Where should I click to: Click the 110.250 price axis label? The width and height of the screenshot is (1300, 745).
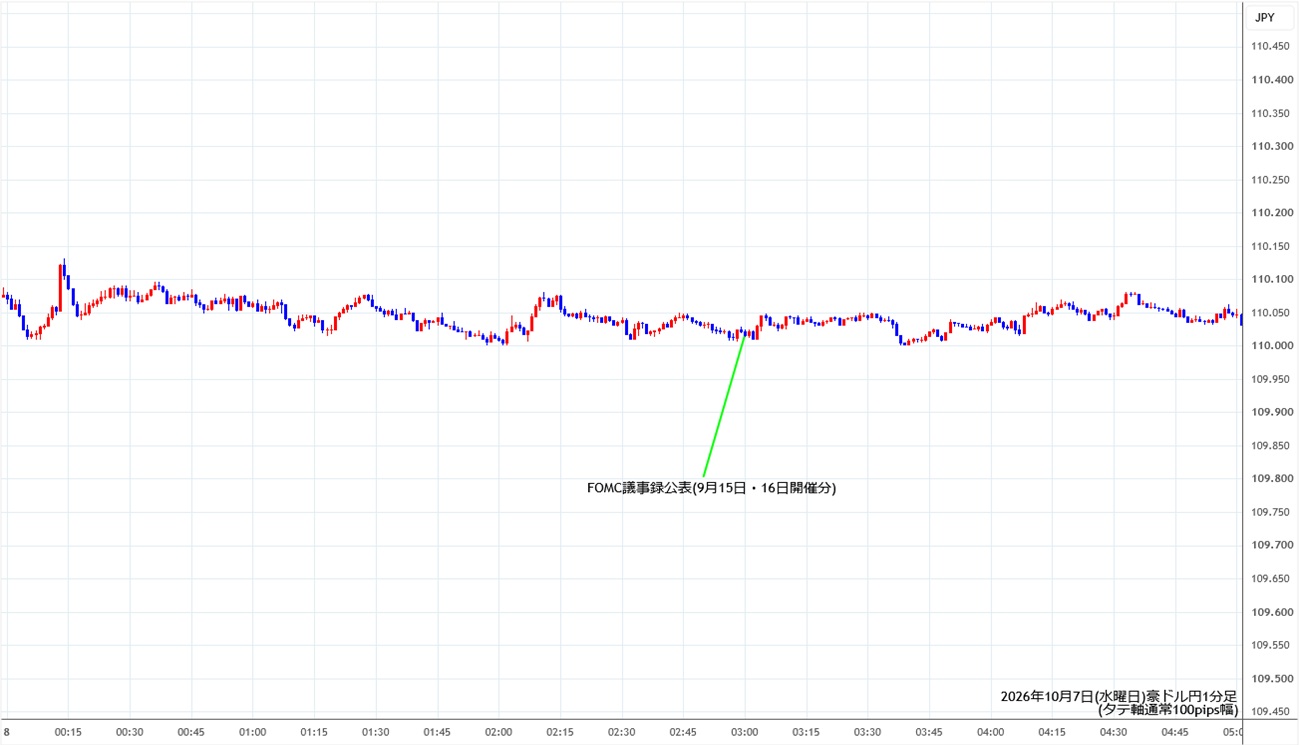[x=1269, y=179]
